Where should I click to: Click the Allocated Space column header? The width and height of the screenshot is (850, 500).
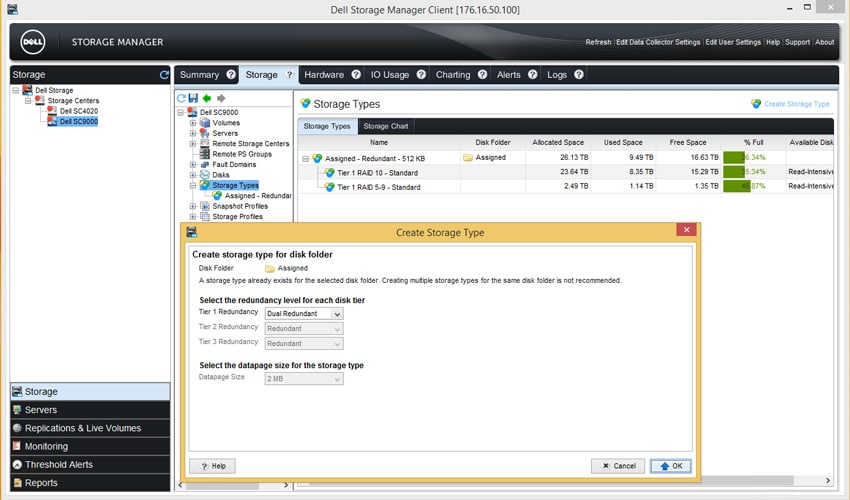(x=558, y=142)
